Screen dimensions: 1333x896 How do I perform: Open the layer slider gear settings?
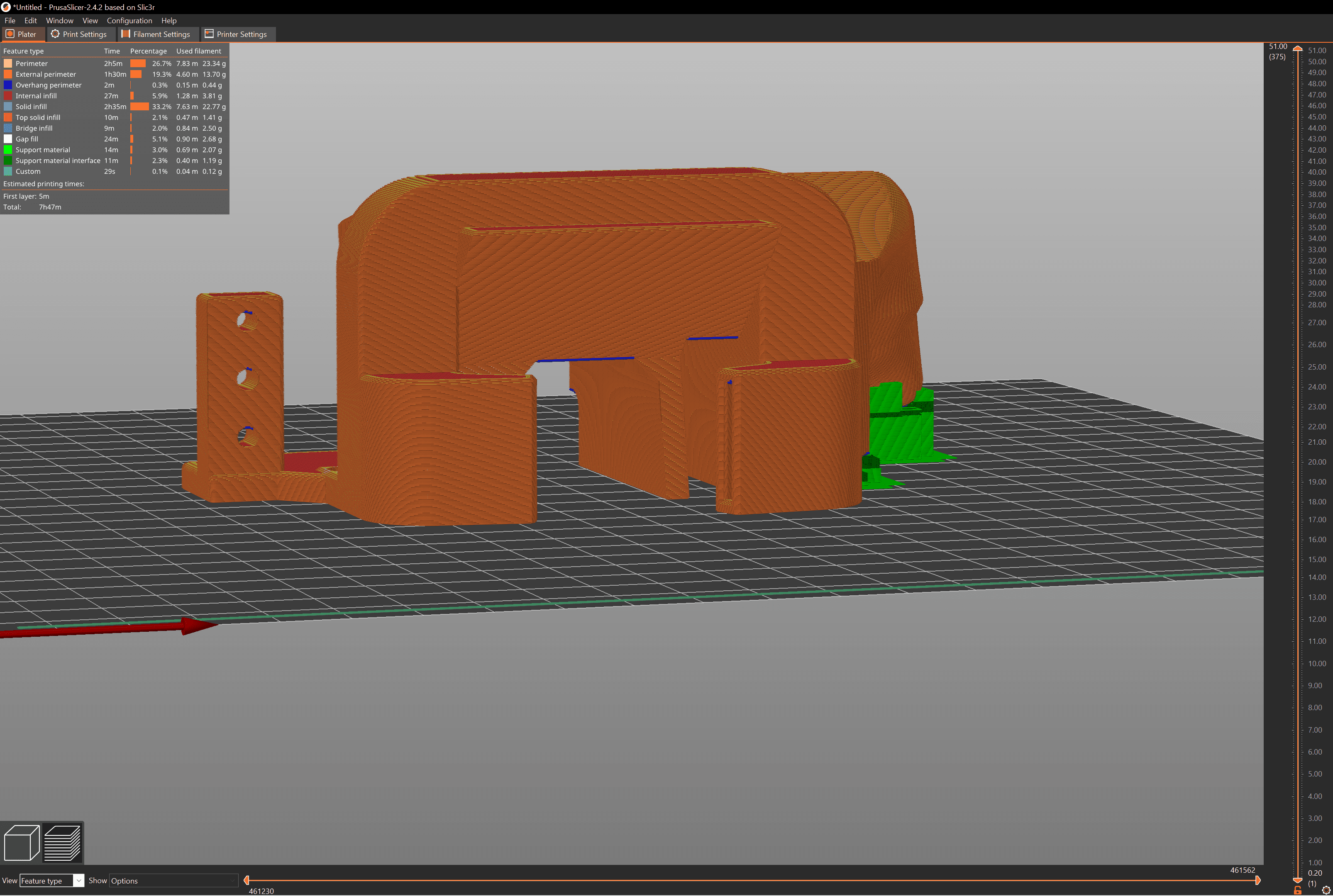1326,890
